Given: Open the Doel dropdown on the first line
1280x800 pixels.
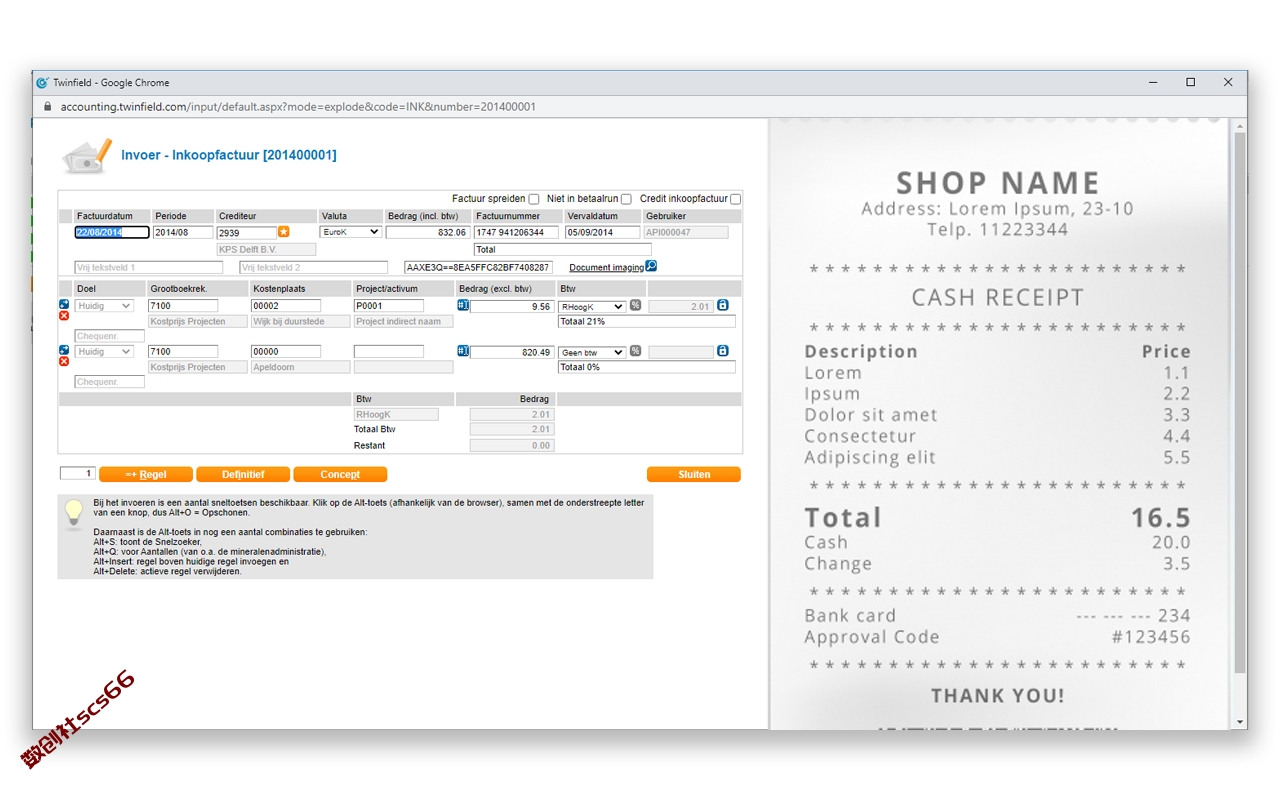Looking at the screenshot, I should pyautogui.click(x=104, y=306).
